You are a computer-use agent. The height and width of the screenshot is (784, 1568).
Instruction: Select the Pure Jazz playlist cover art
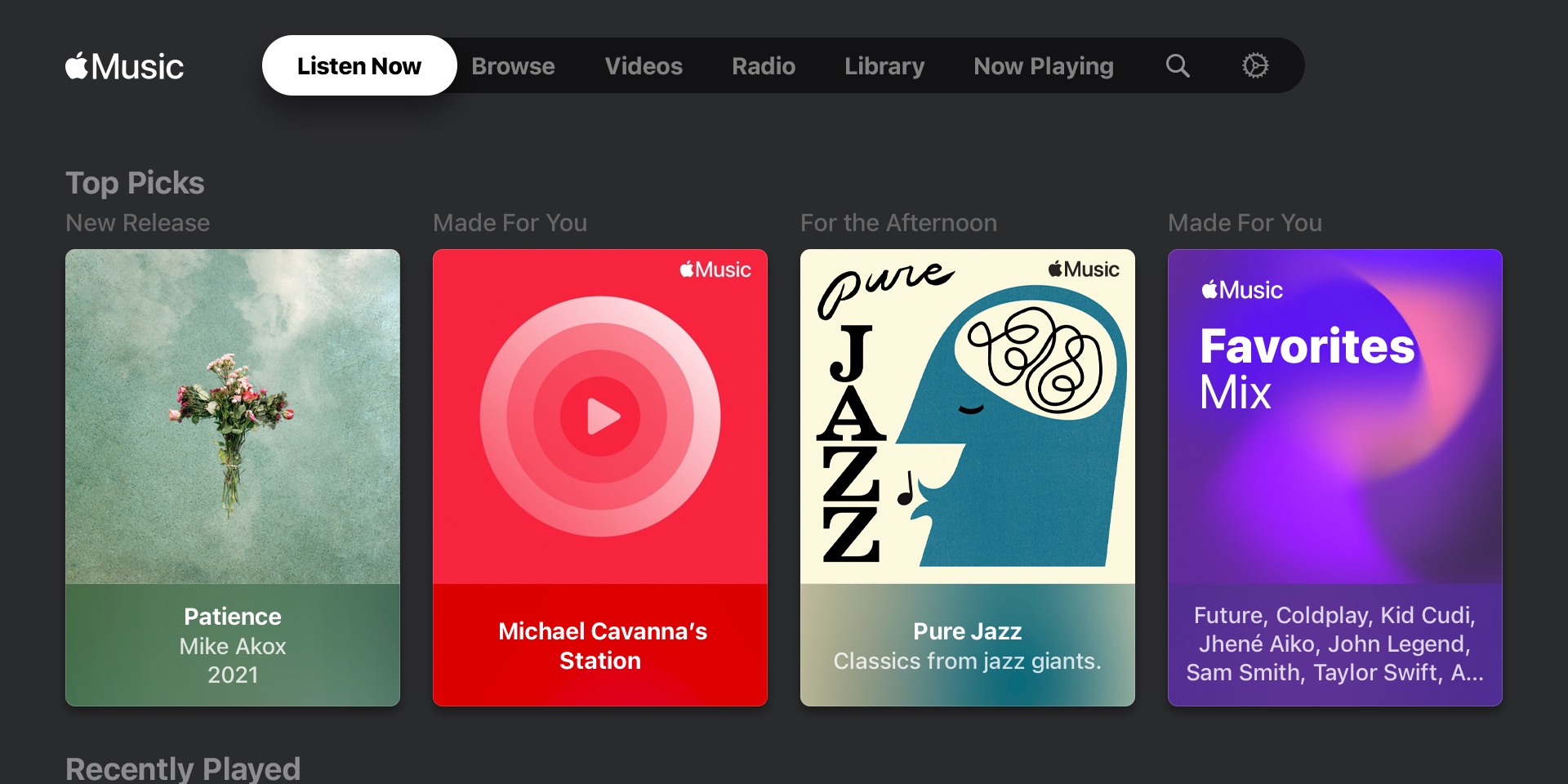[967, 416]
